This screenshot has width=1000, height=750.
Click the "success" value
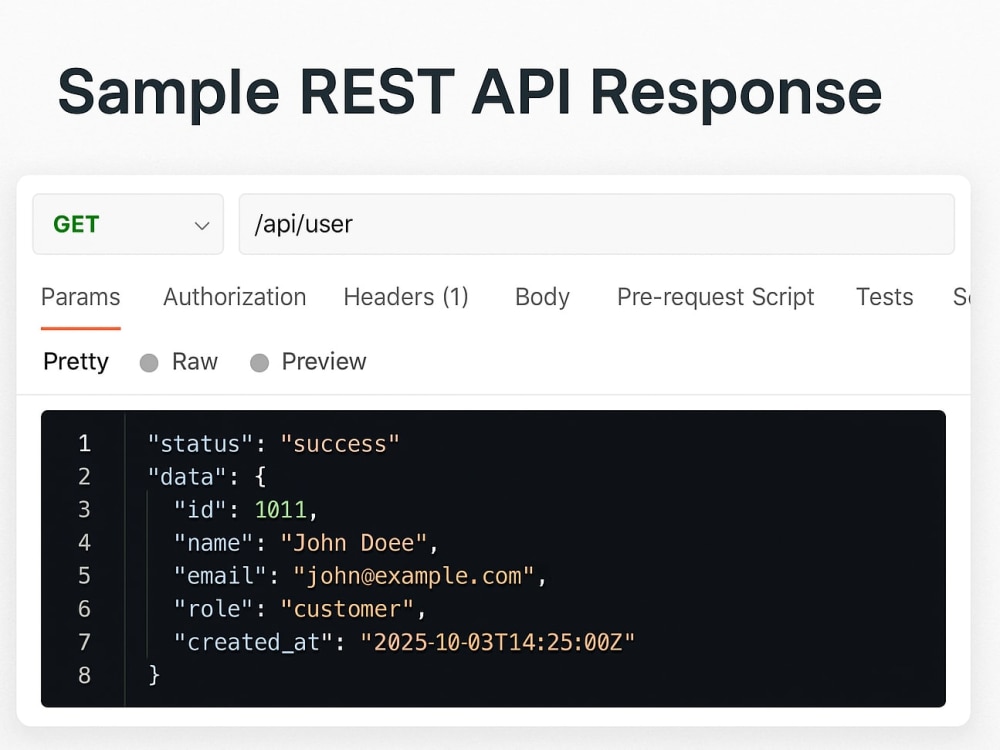click(340, 444)
